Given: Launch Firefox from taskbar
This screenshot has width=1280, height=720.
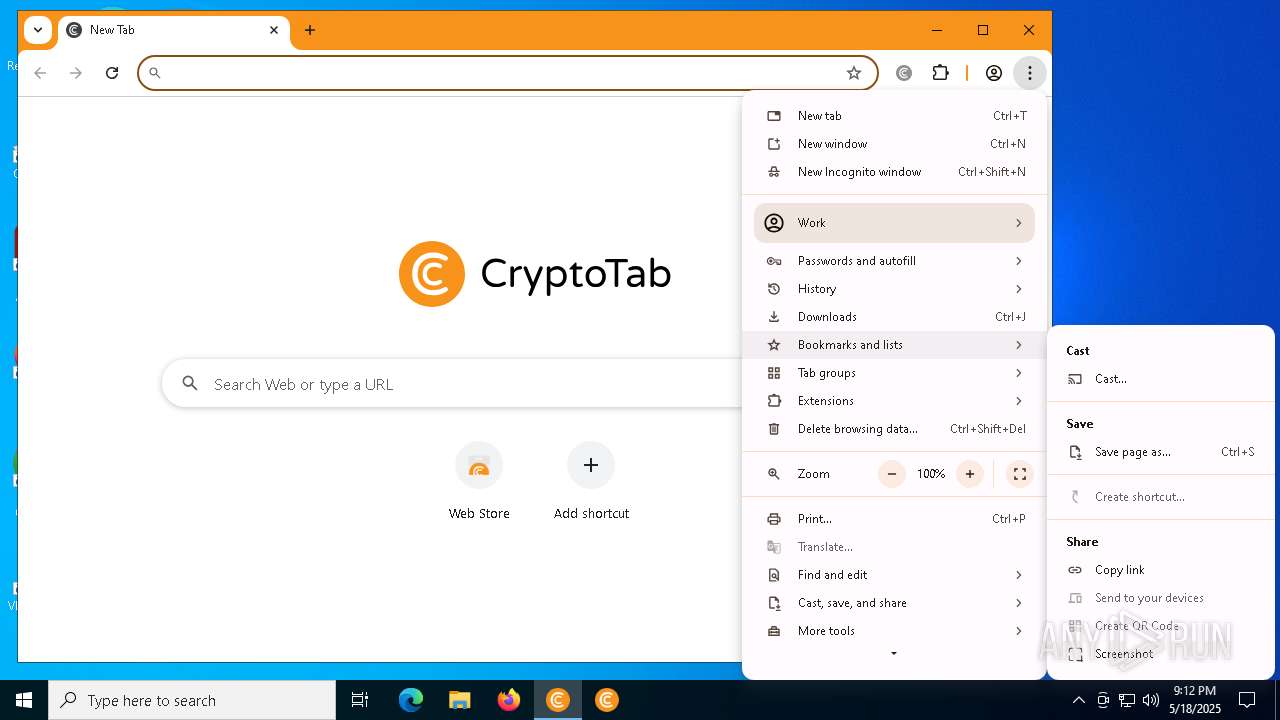Looking at the screenshot, I should 509,700.
